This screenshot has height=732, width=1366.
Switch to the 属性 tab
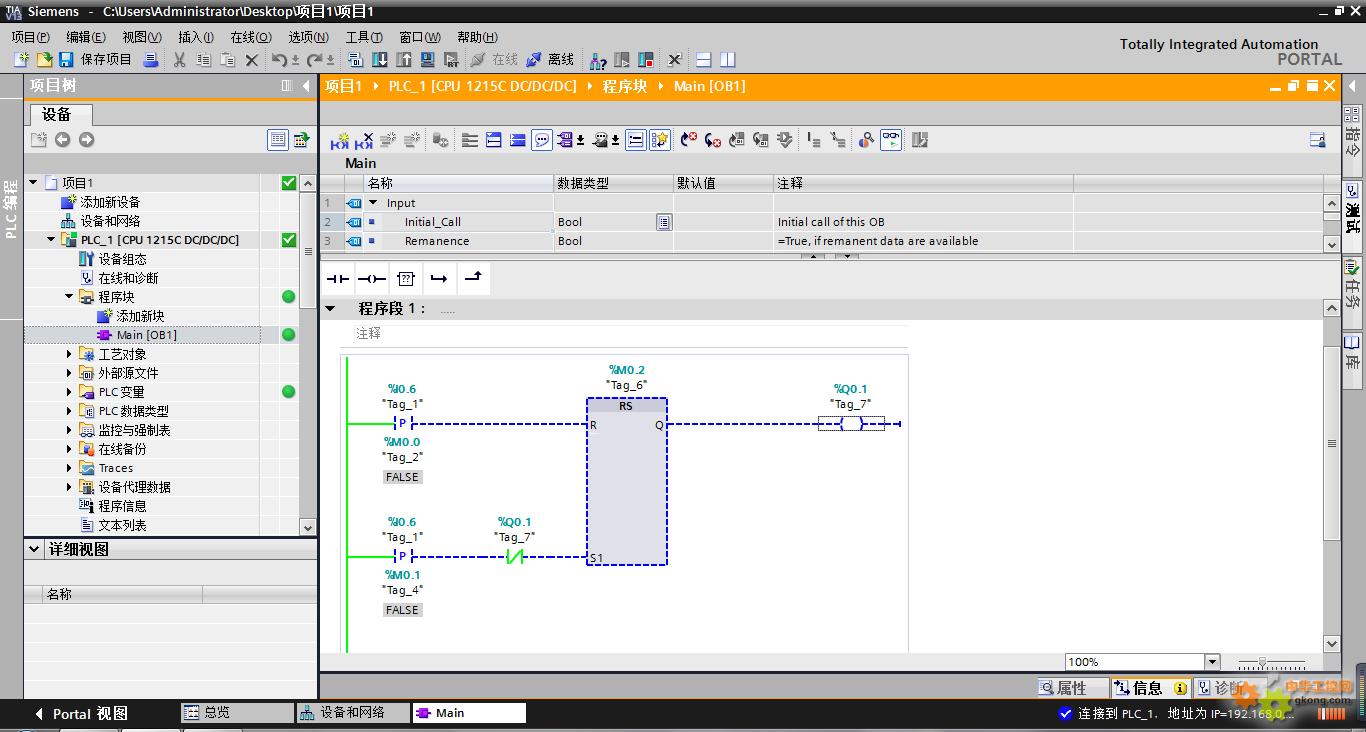pyautogui.click(x=1071, y=688)
